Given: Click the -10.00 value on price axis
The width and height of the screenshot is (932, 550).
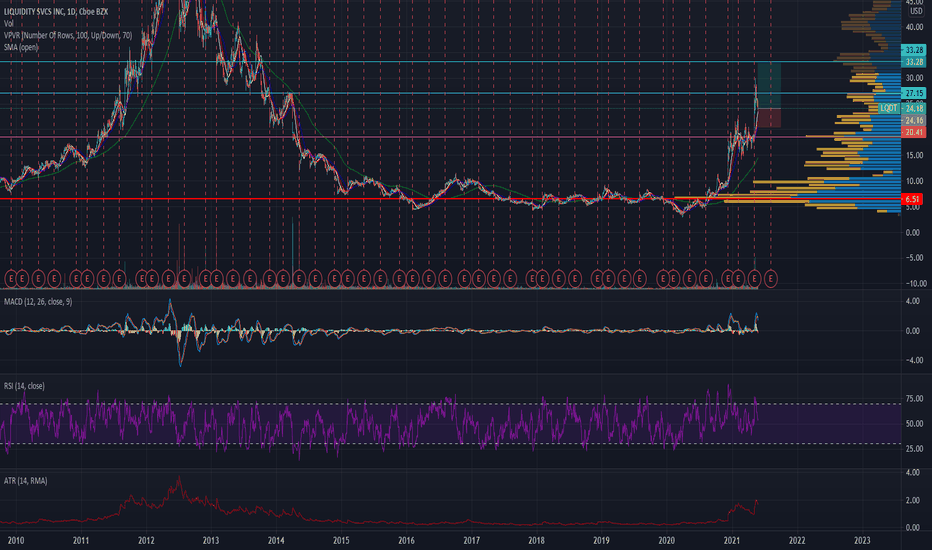Looking at the screenshot, I should coord(914,284).
